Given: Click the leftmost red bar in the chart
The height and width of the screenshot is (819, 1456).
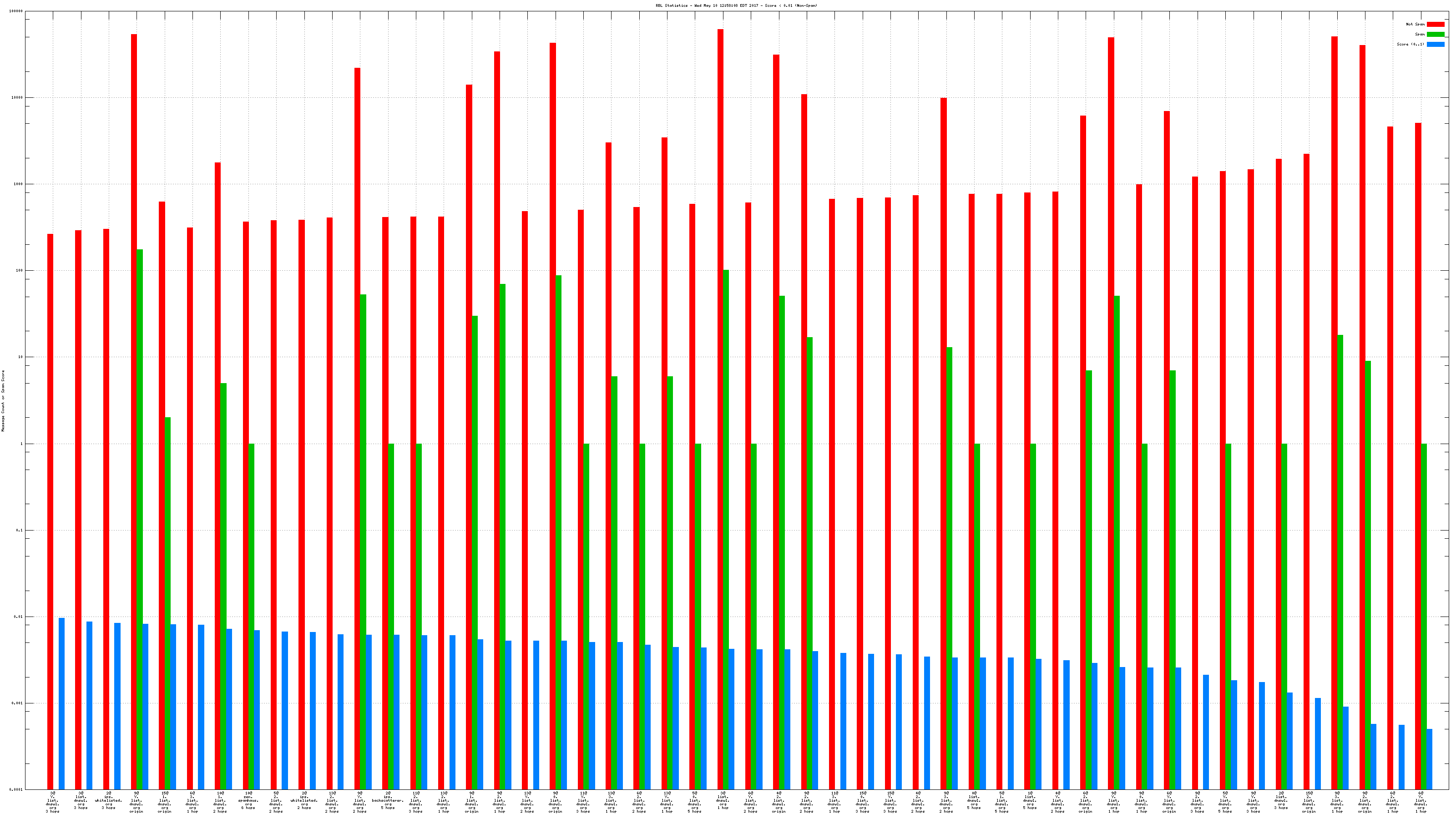Looking at the screenshot, I should tap(51, 509).
